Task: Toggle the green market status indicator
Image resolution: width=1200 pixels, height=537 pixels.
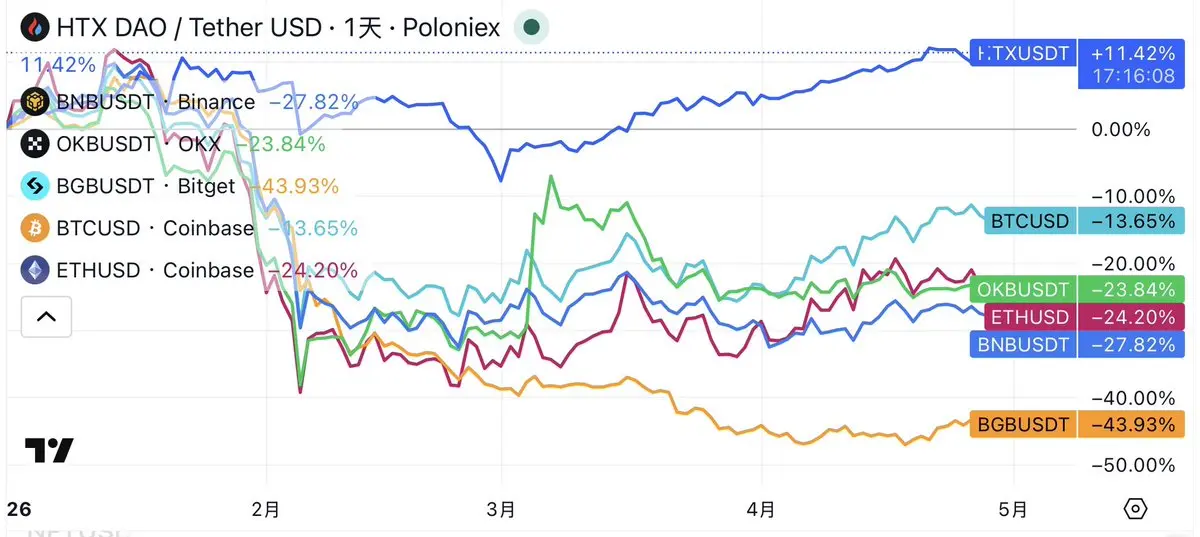Action: (x=532, y=27)
